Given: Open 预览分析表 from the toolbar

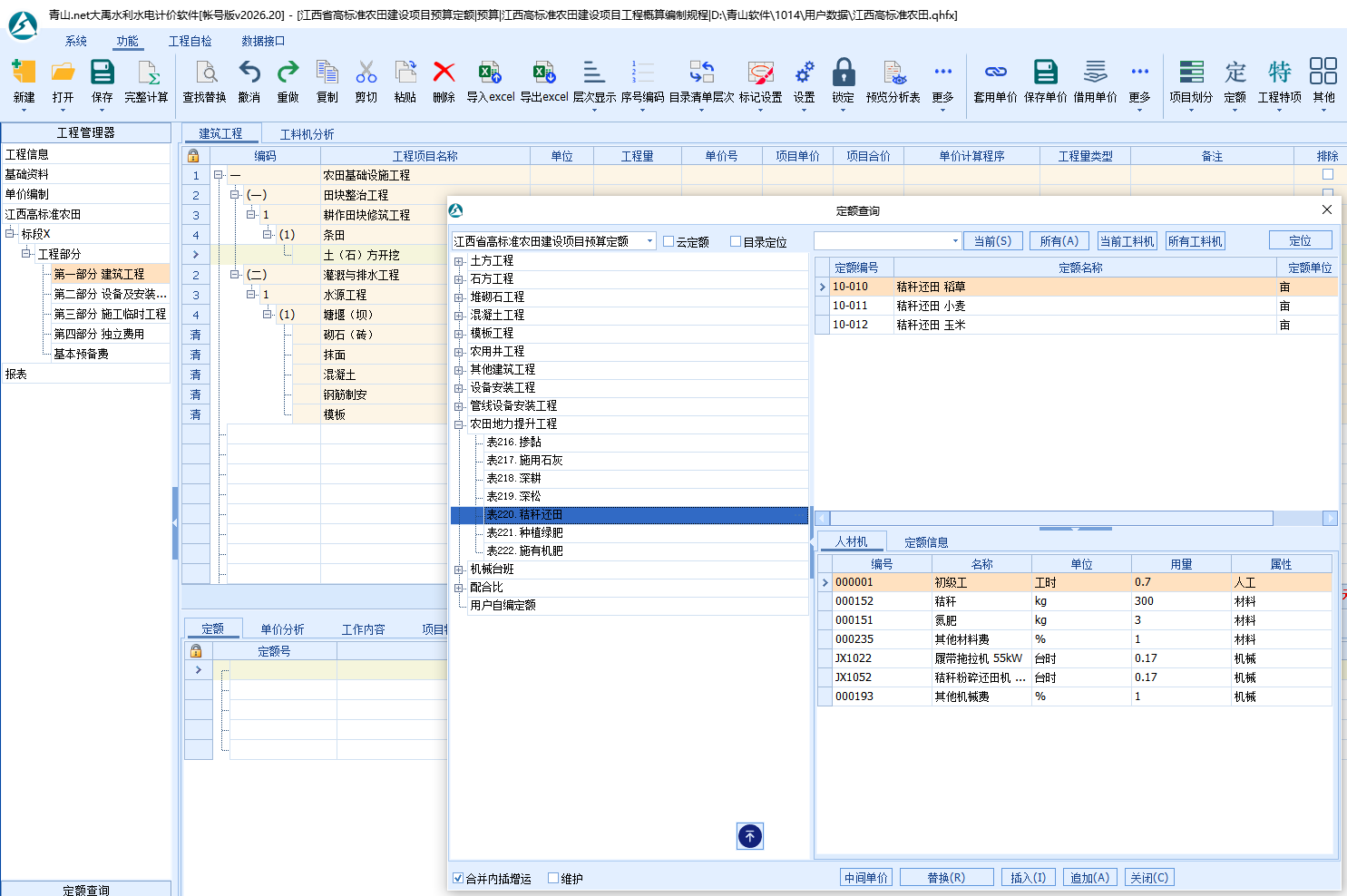Looking at the screenshot, I should [893, 73].
